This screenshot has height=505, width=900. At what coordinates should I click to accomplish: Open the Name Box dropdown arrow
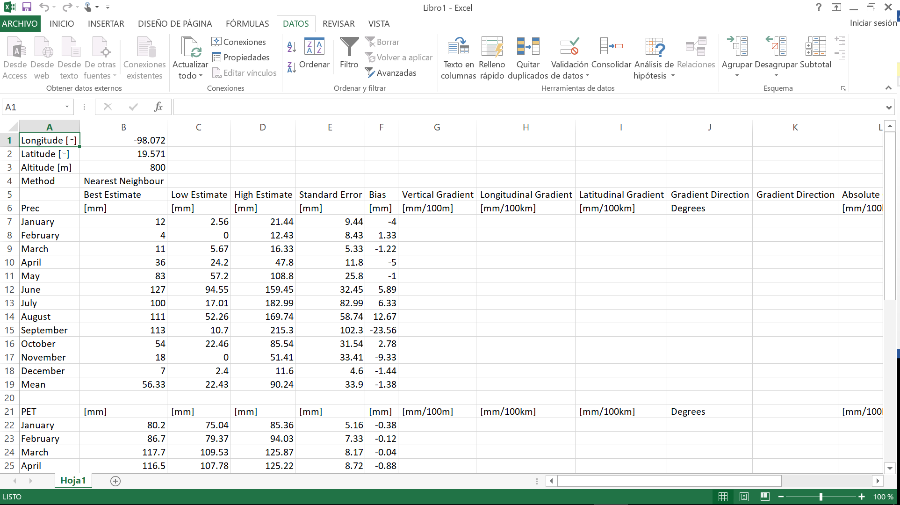pos(67,107)
